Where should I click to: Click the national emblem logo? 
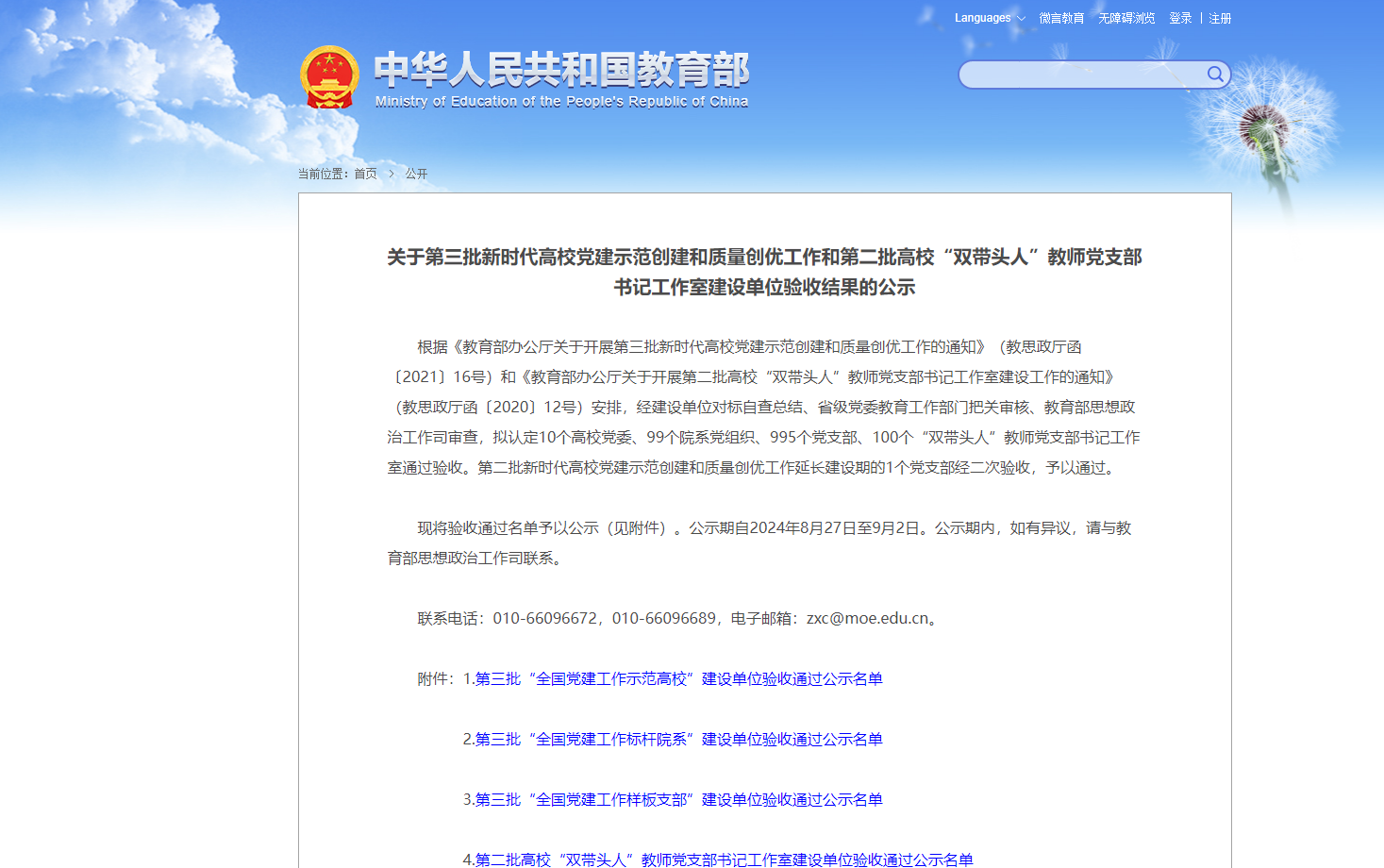329,77
